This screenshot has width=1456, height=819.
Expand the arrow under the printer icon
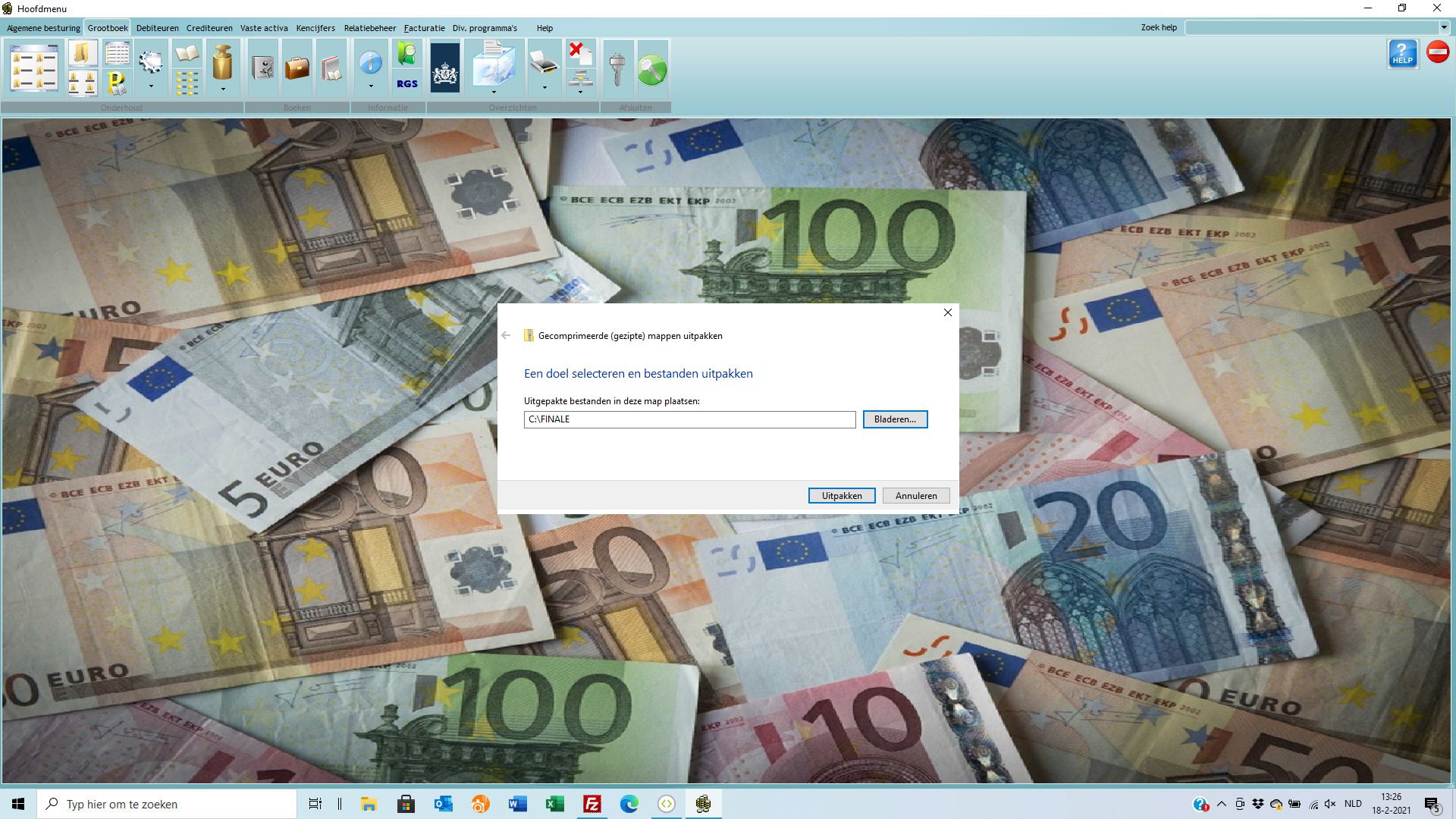click(x=544, y=87)
